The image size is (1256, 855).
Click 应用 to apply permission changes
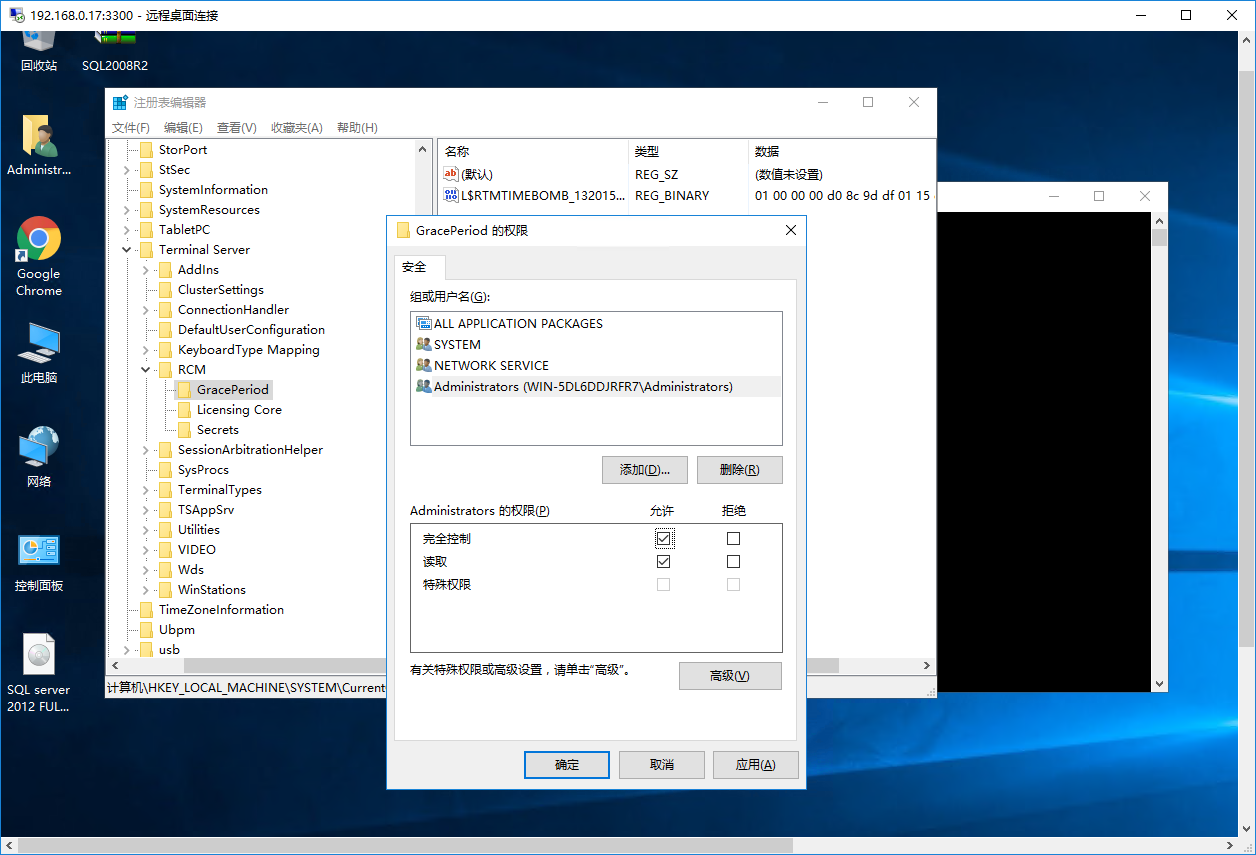click(755, 764)
